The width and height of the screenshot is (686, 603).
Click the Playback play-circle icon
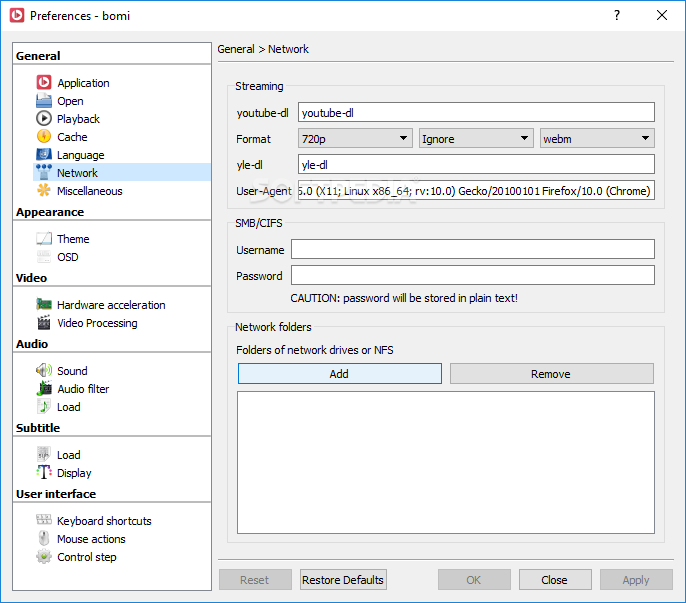(44, 119)
